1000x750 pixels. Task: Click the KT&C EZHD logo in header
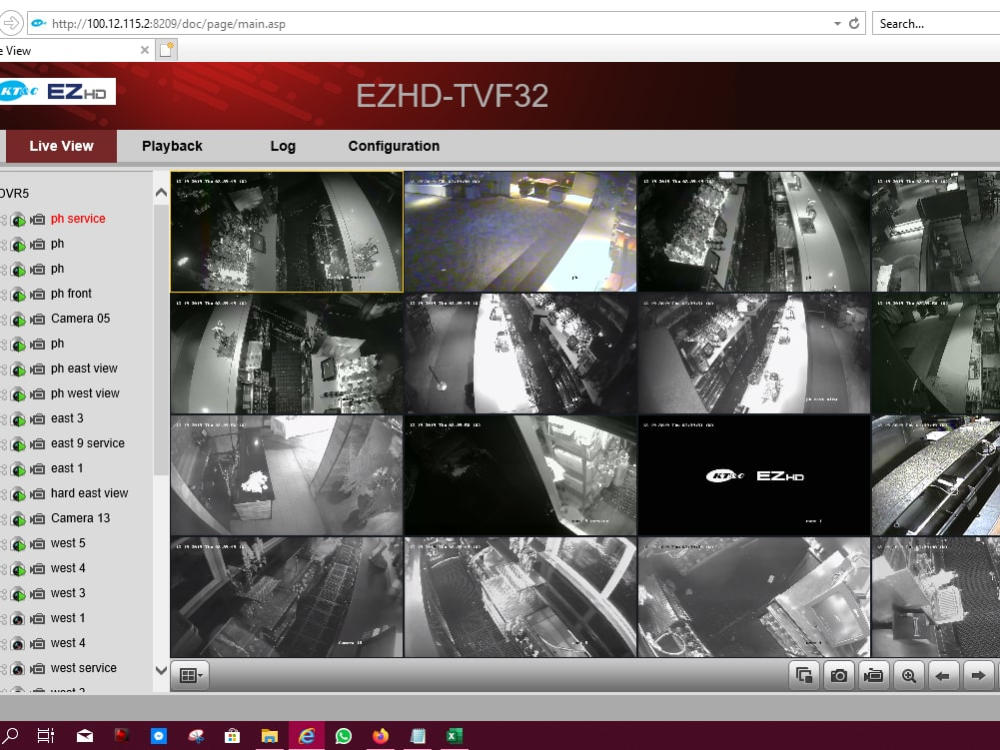tap(57, 91)
